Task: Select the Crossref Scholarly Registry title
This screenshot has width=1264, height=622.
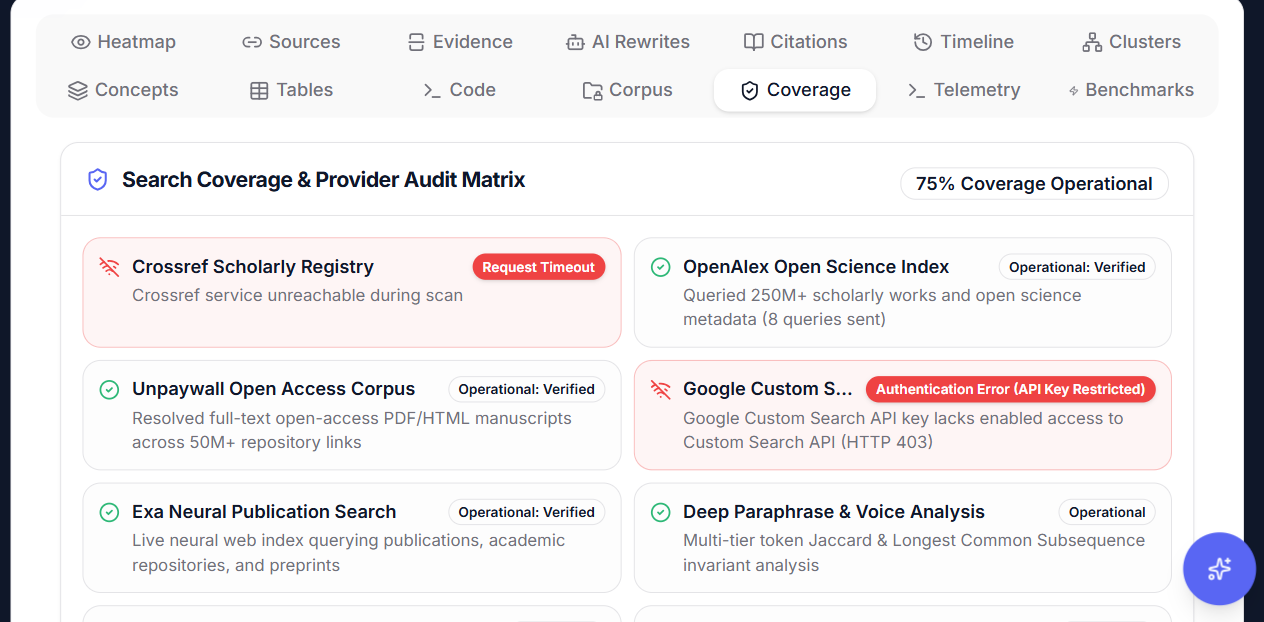Action: (x=253, y=267)
